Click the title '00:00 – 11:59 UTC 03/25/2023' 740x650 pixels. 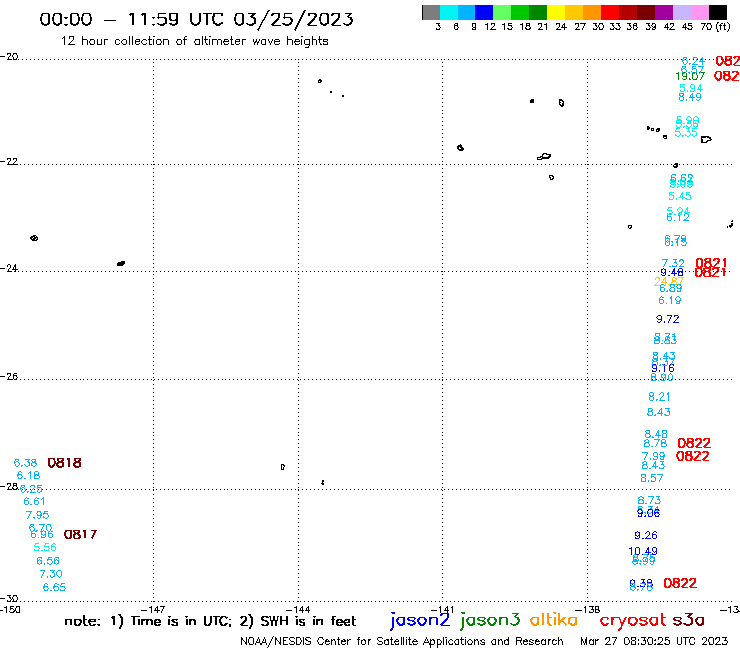click(196, 20)
